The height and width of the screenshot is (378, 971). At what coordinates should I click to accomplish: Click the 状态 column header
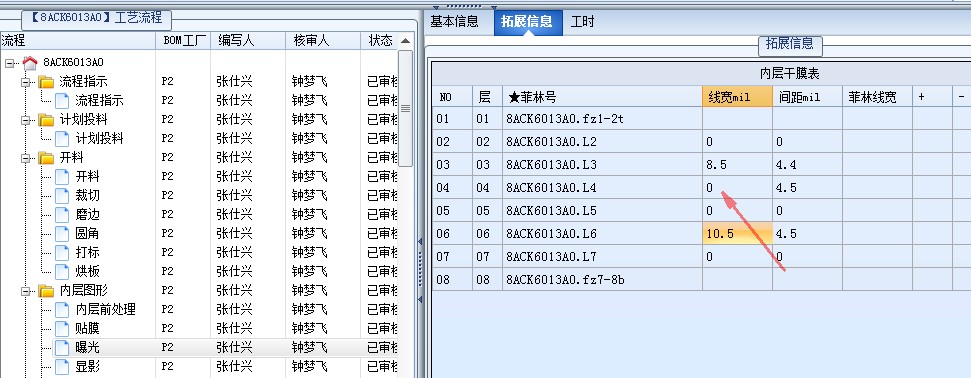click(380, 41)
